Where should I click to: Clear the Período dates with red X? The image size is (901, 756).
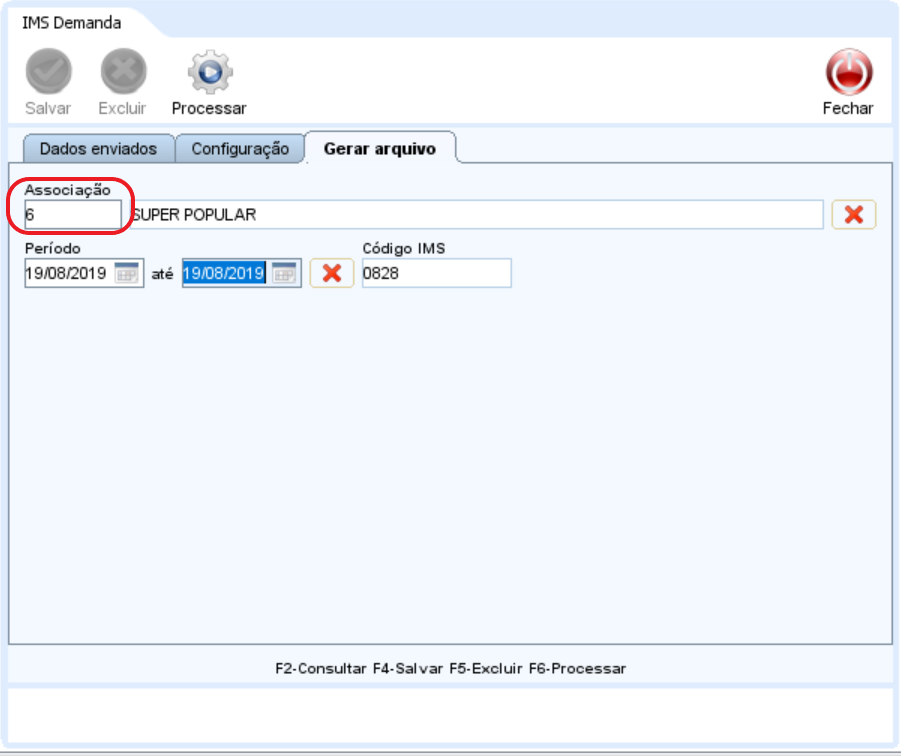(332, 273)
